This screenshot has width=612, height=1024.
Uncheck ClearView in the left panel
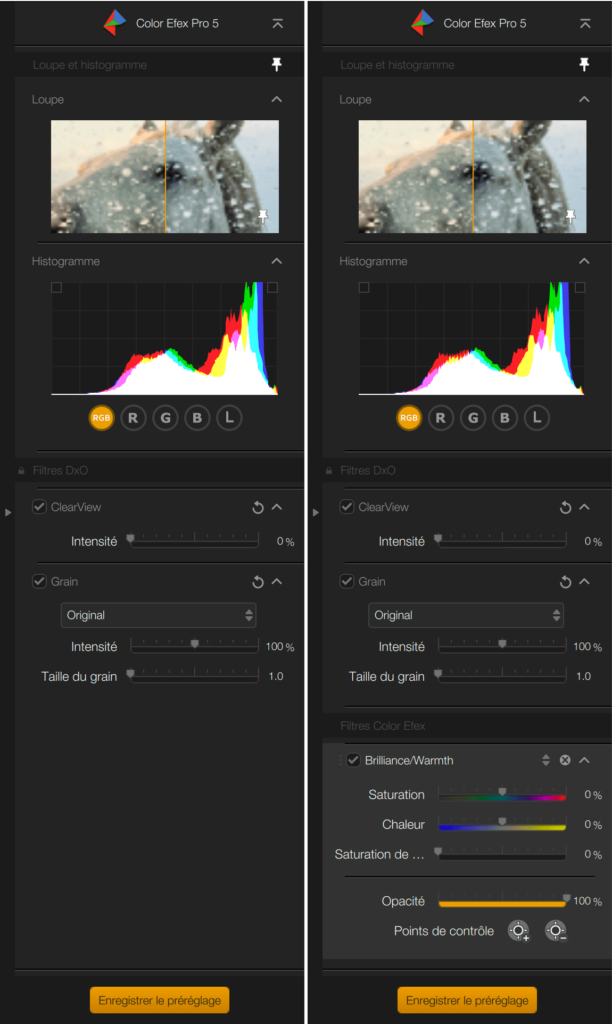[39, 507]
